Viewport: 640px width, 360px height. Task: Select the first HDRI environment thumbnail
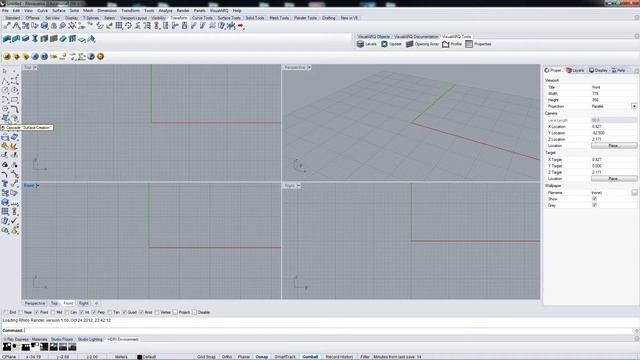coord(7,347)
